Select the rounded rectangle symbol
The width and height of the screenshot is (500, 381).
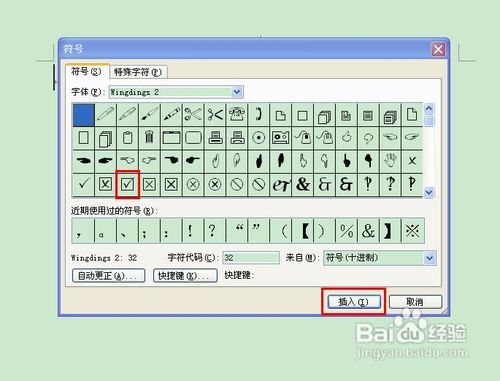(x=193, y=137)
